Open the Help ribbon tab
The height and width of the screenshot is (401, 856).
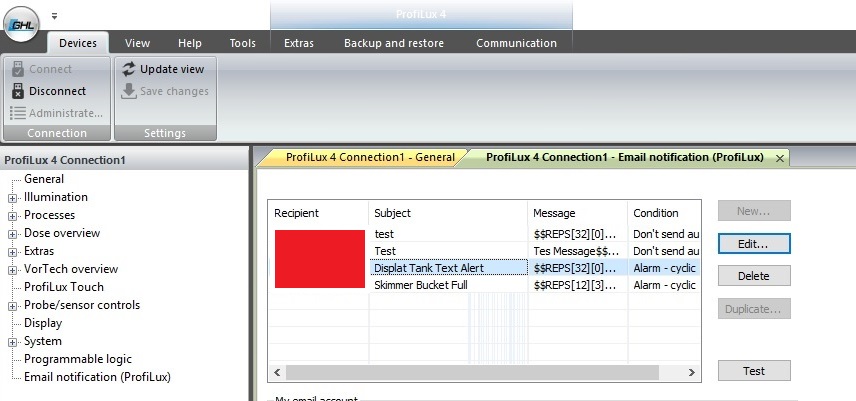coord(190,43)
